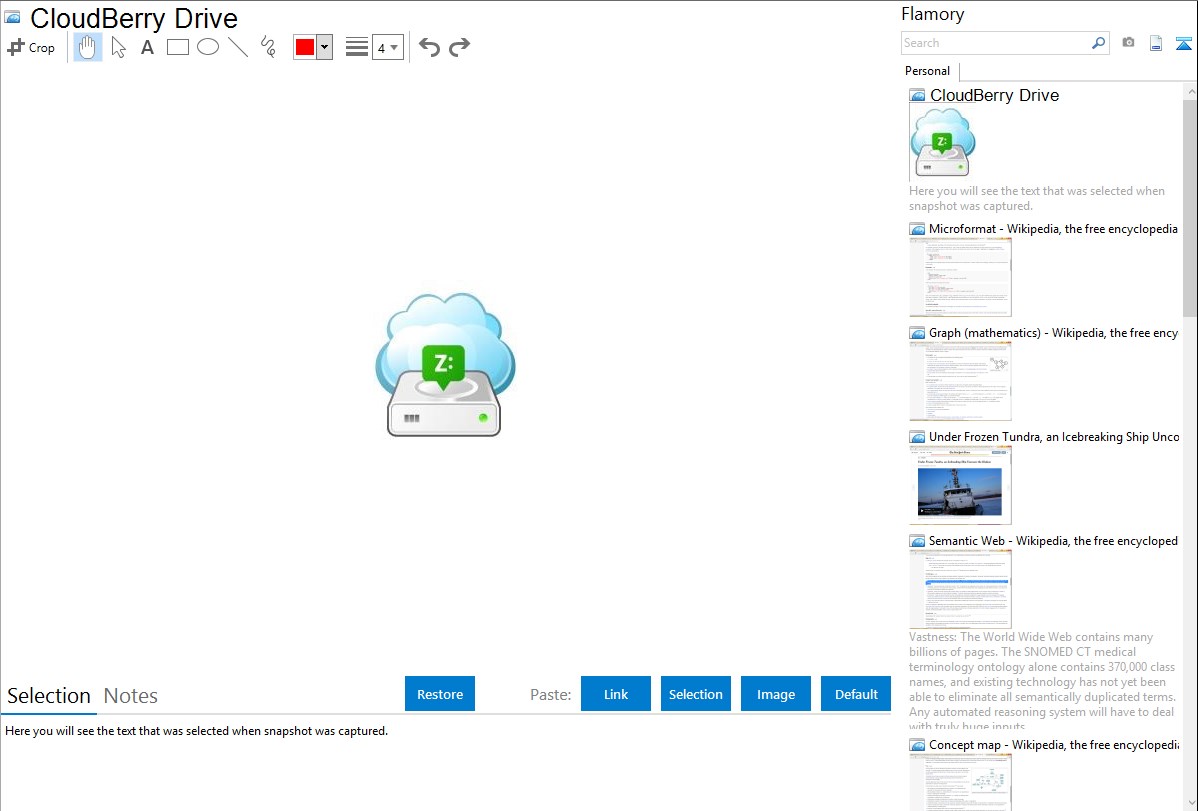Redo the last undone action

click(x=460, y=47)
